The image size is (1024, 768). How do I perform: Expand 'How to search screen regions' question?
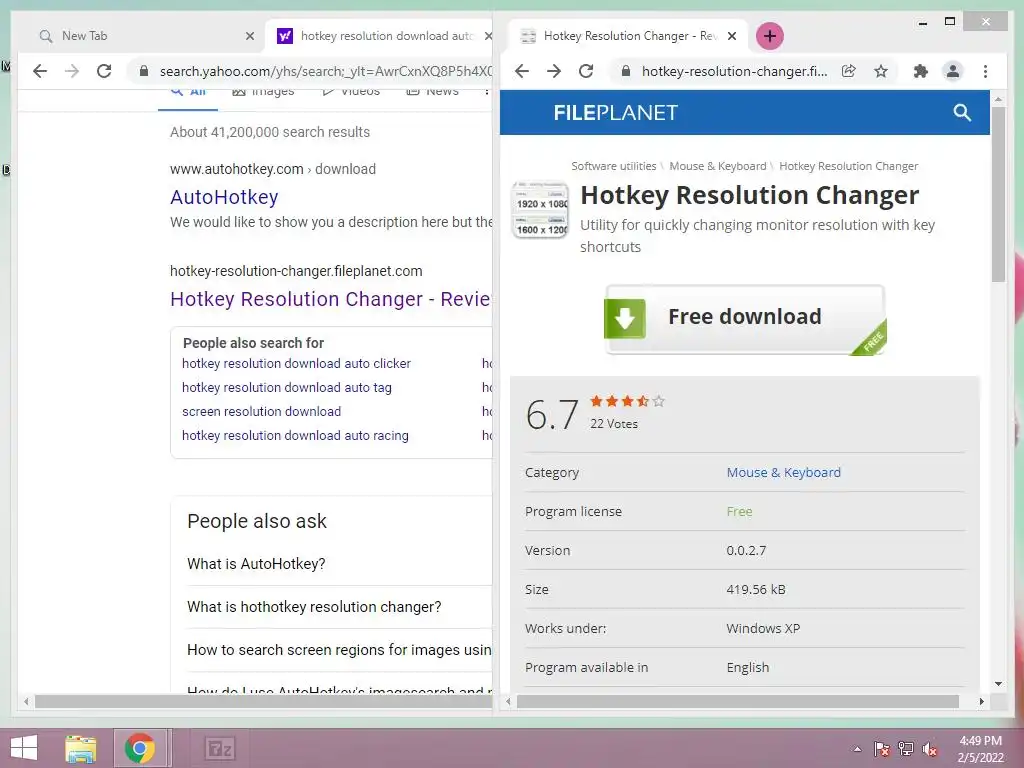[x=340, y=650]
